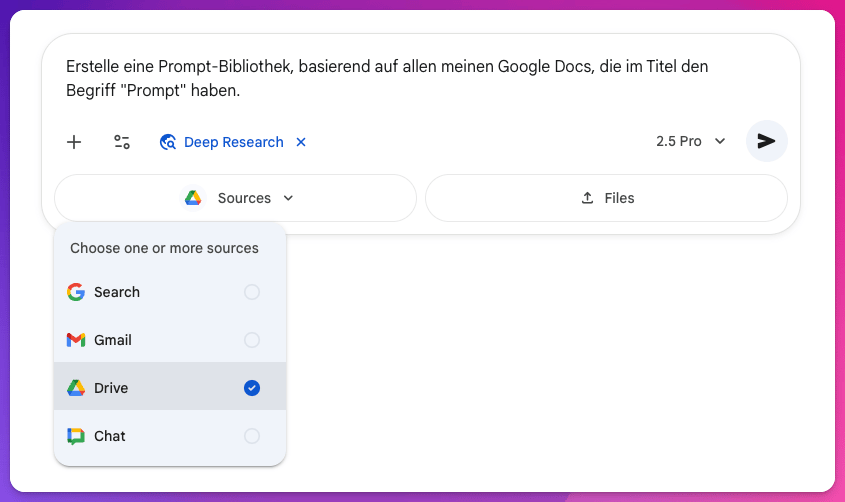The width and height of the screenshot is (845, 502).
Task: Click the Google G icon in sources list
Action: pos(76,292)
